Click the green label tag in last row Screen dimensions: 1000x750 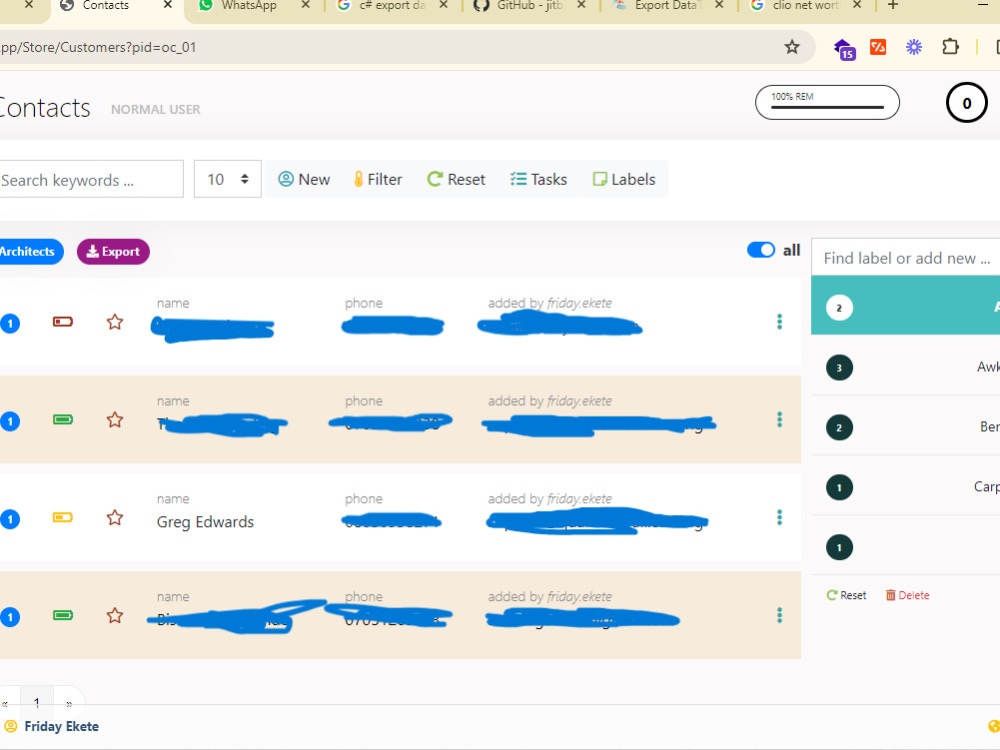point(62,615)
